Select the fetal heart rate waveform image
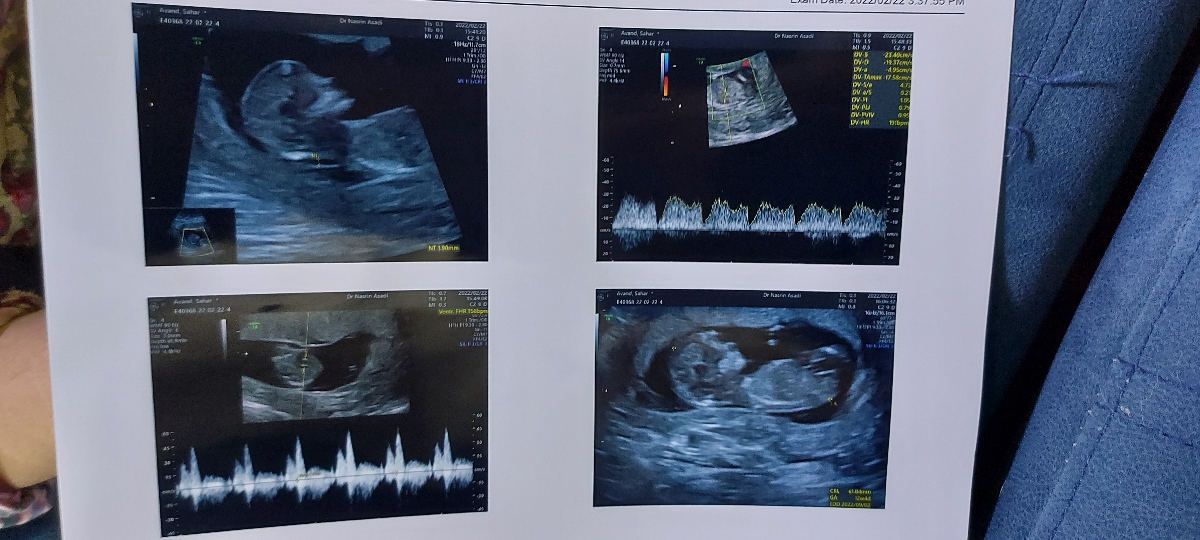Image resolution: width=1200 pixels, height=540 pixels. point(318,412)
